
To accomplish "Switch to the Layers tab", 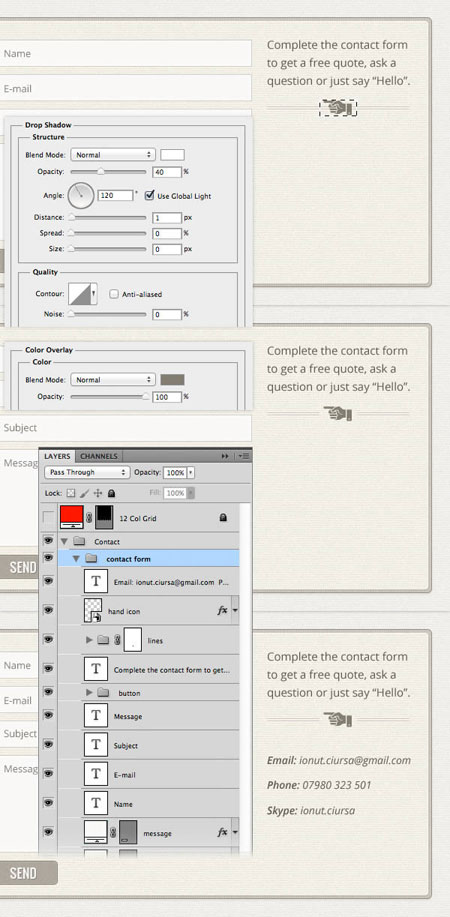I will click(57, 456).
